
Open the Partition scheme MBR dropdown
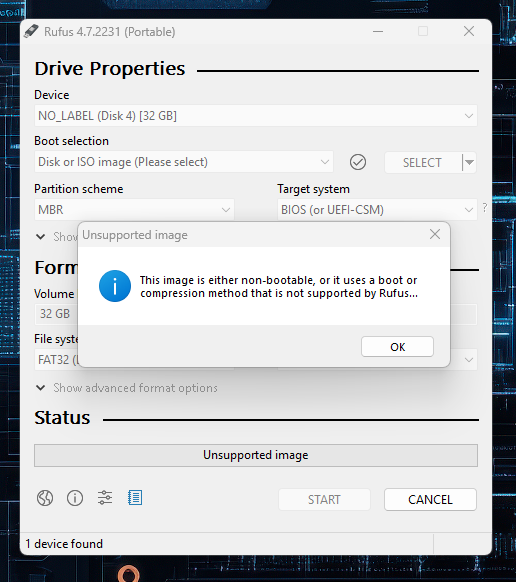point(134,210)
